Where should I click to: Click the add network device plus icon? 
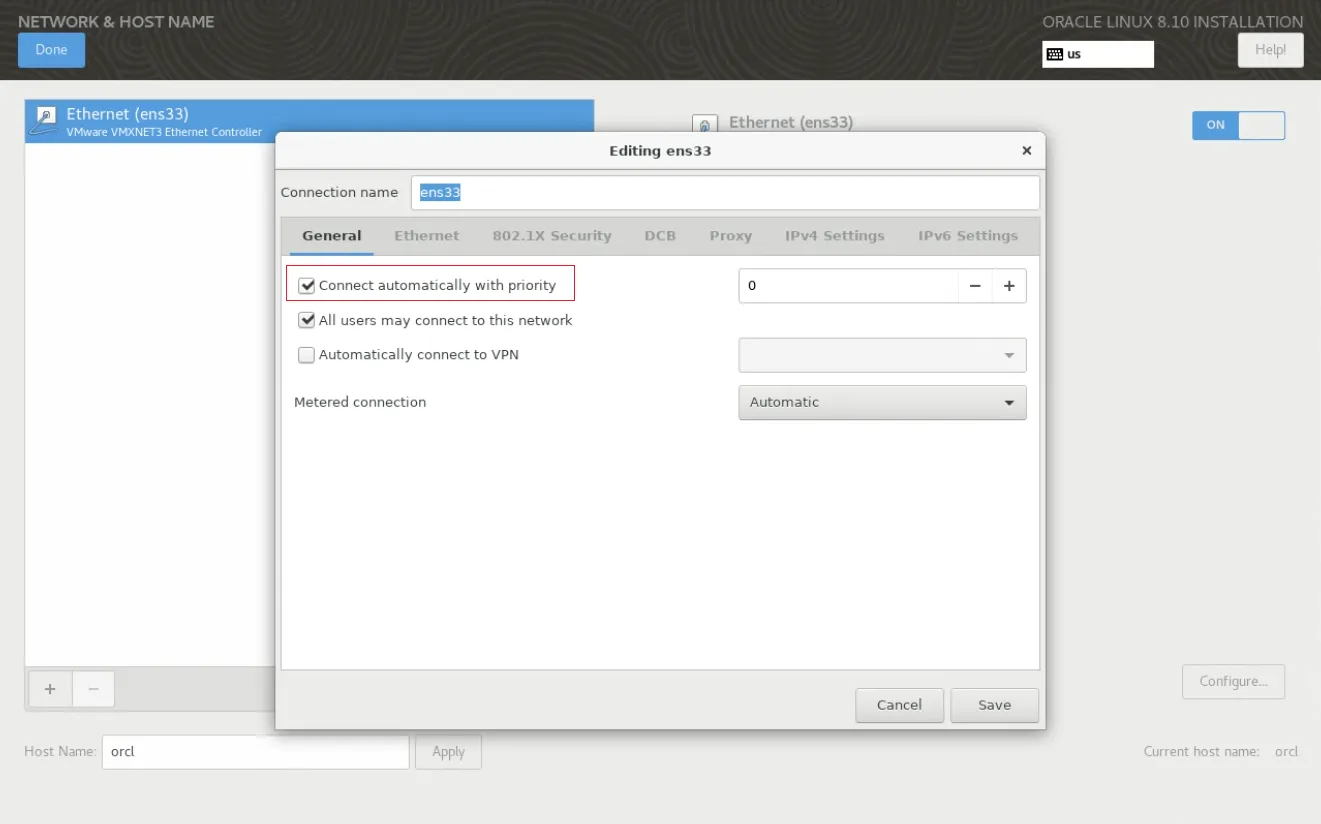[x=50, y=689]
